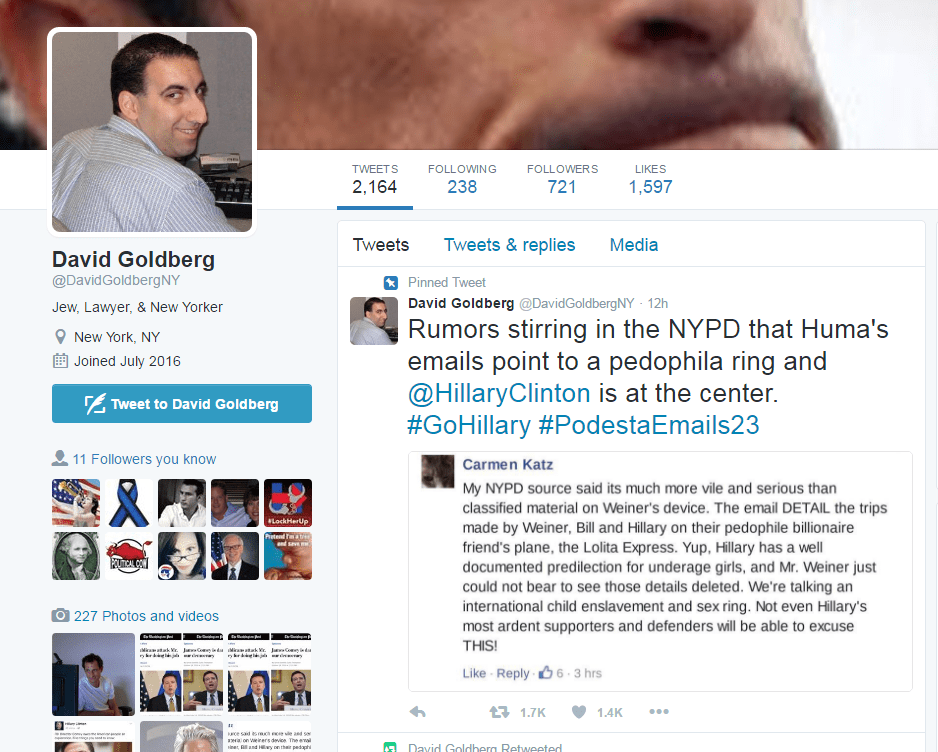The height and width of the screenshot is (752, 938).
Task: Click the #LockHerUp follower avatar thumbnail
Action: [x=288, y=503]
